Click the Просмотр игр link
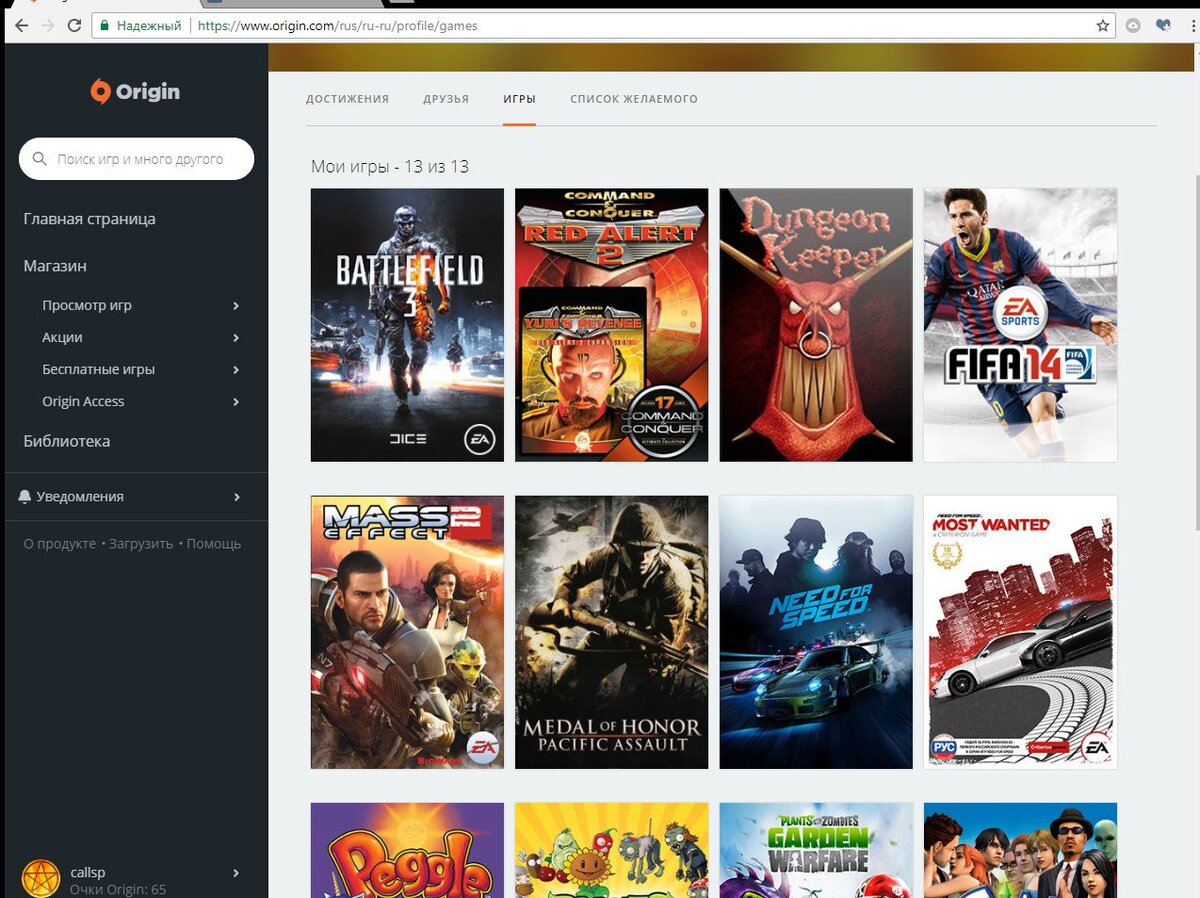The width and height of the screenshot is (1200, 898). pyautogui.click(x=87, y=306)
